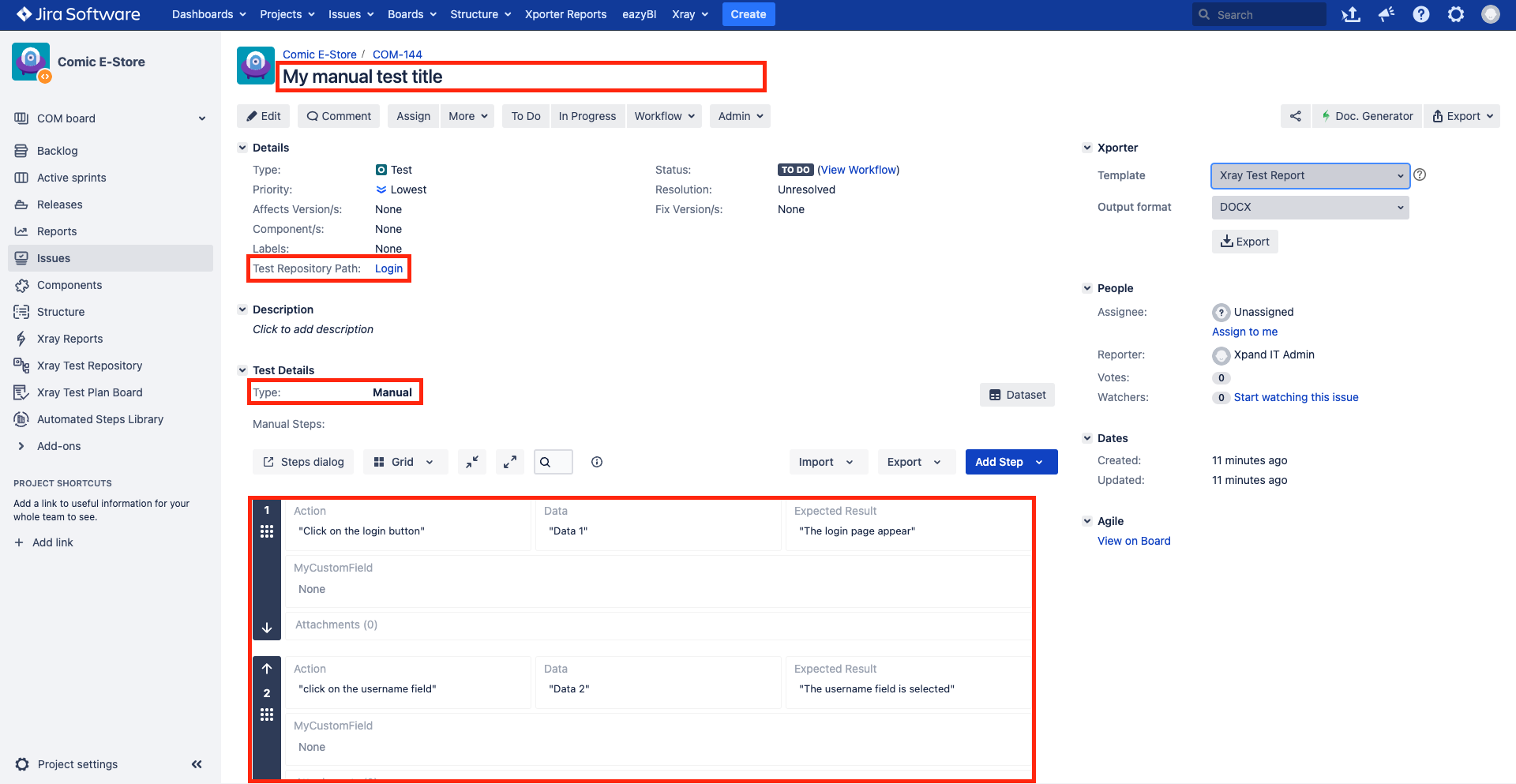
Task: Click the blue Create button
Action: (749, 14)
